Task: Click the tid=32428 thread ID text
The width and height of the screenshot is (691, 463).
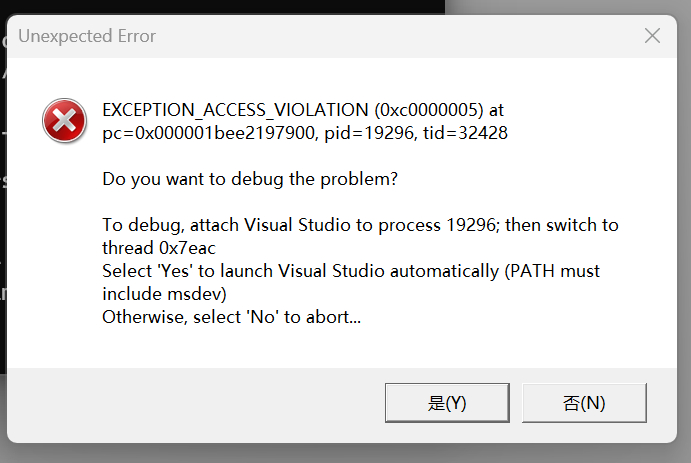Action: 465,132
